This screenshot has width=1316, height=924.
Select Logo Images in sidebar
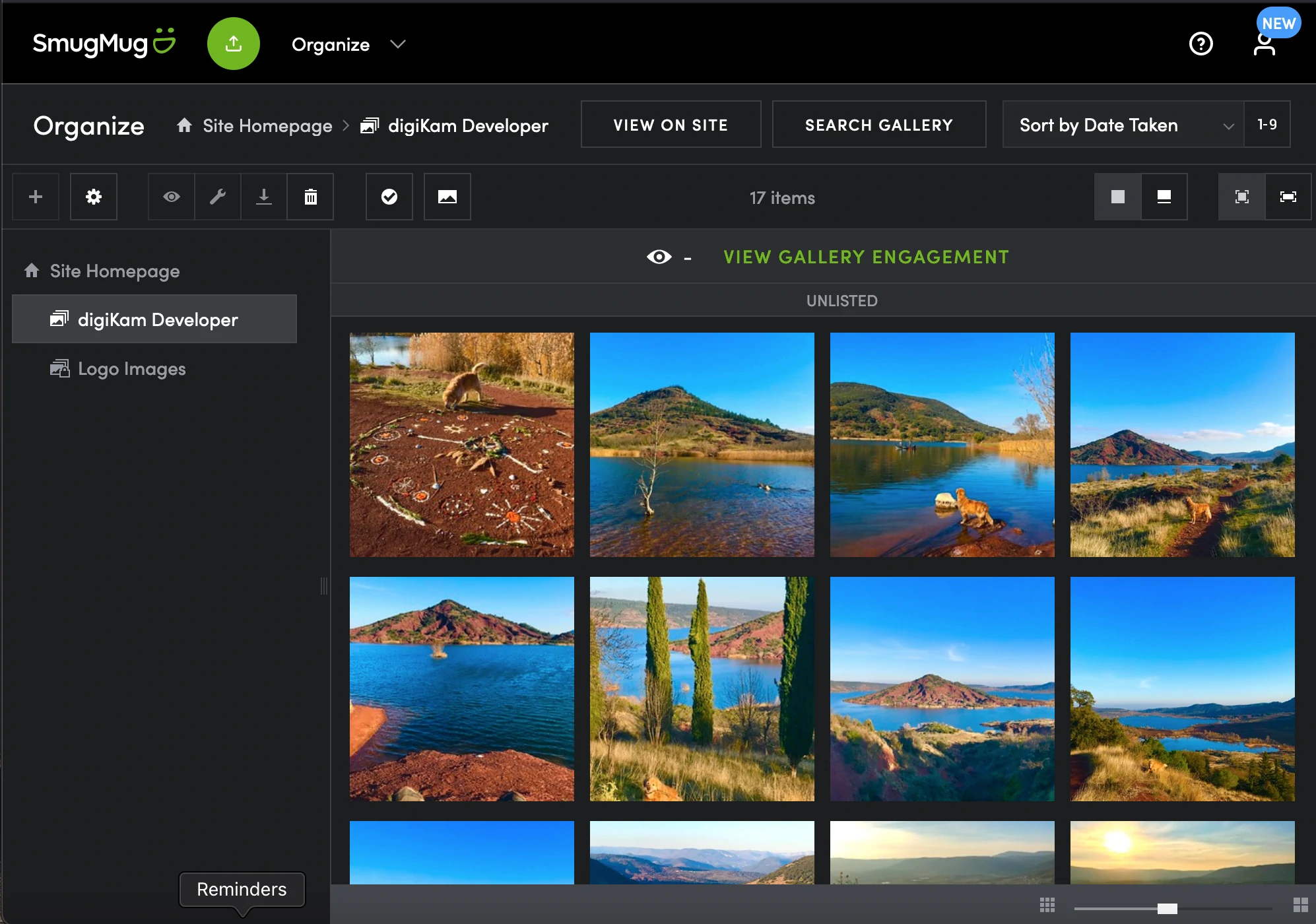tap(131, 369)
